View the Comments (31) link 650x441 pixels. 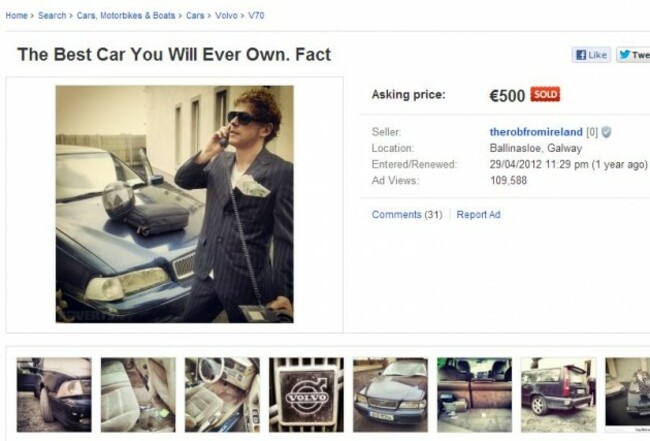click(x=407, y=214)
